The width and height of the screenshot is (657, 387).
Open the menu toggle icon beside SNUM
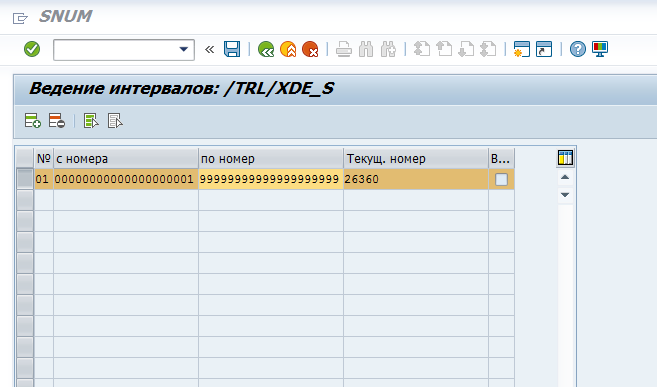(x=20, y=18)
